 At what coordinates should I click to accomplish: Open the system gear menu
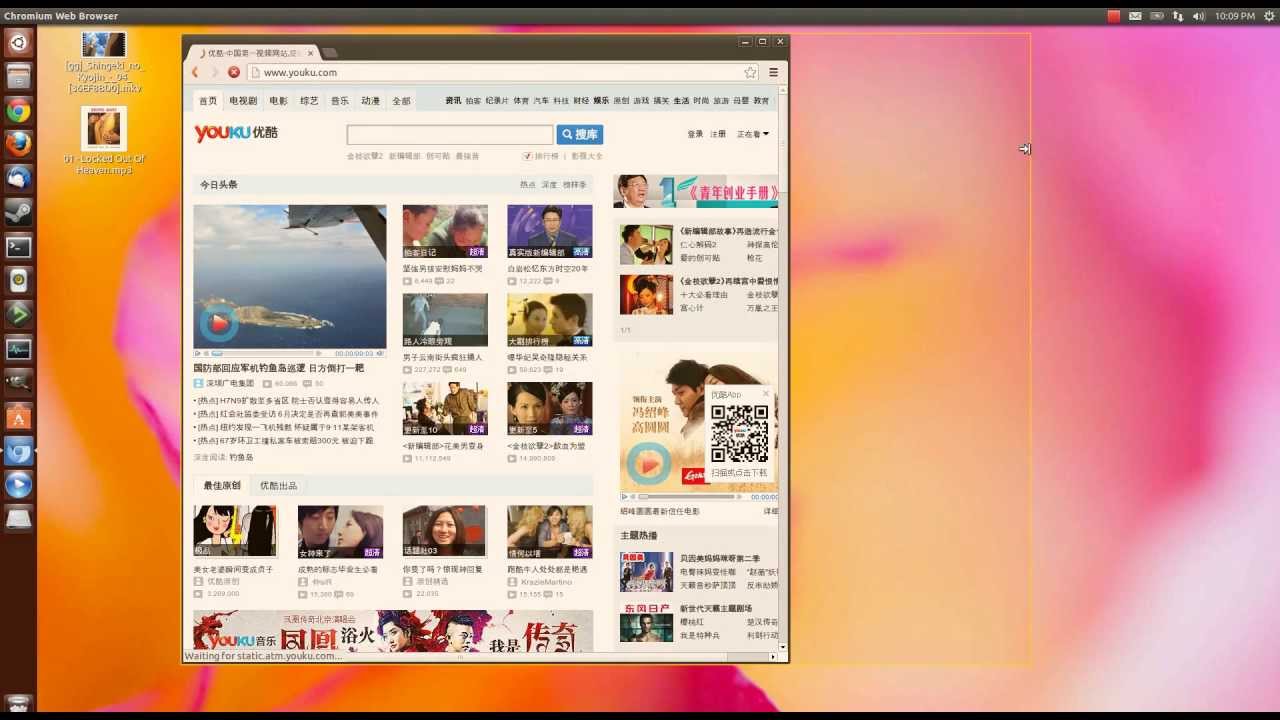pyautogui.click(x=1269, y=16)
